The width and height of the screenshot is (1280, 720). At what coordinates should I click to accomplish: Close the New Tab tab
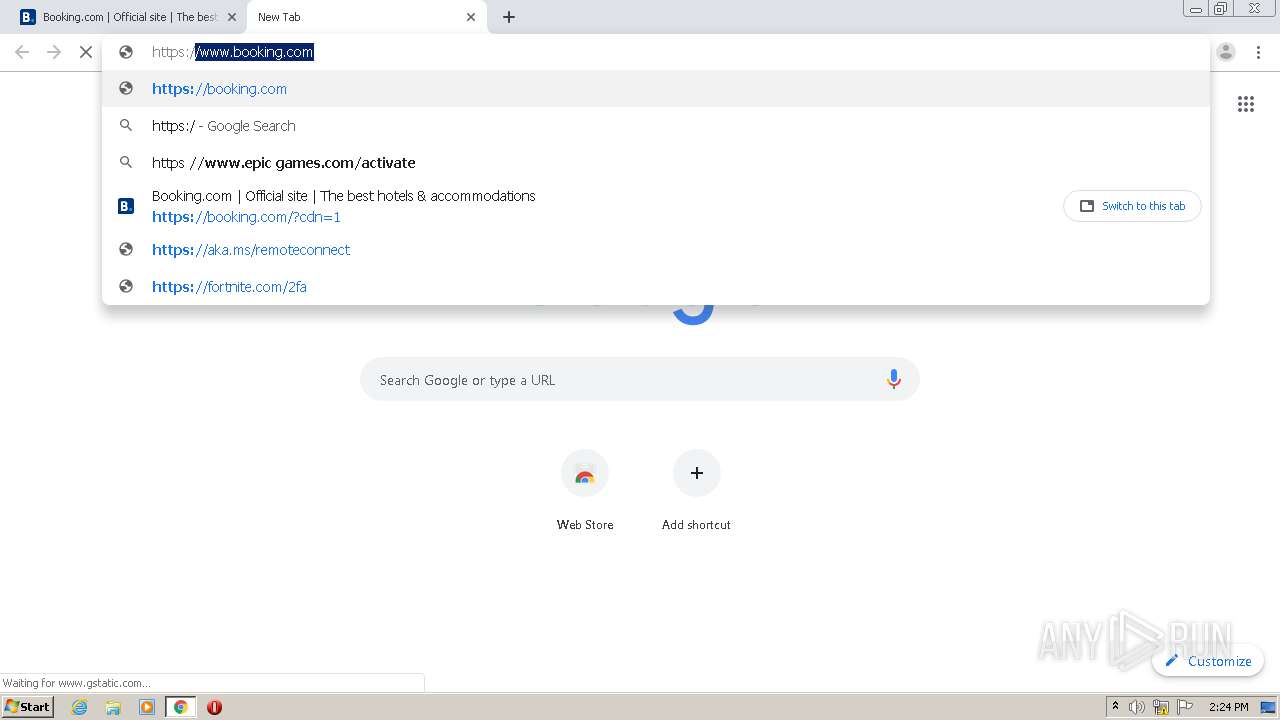(x=471, y=17)
